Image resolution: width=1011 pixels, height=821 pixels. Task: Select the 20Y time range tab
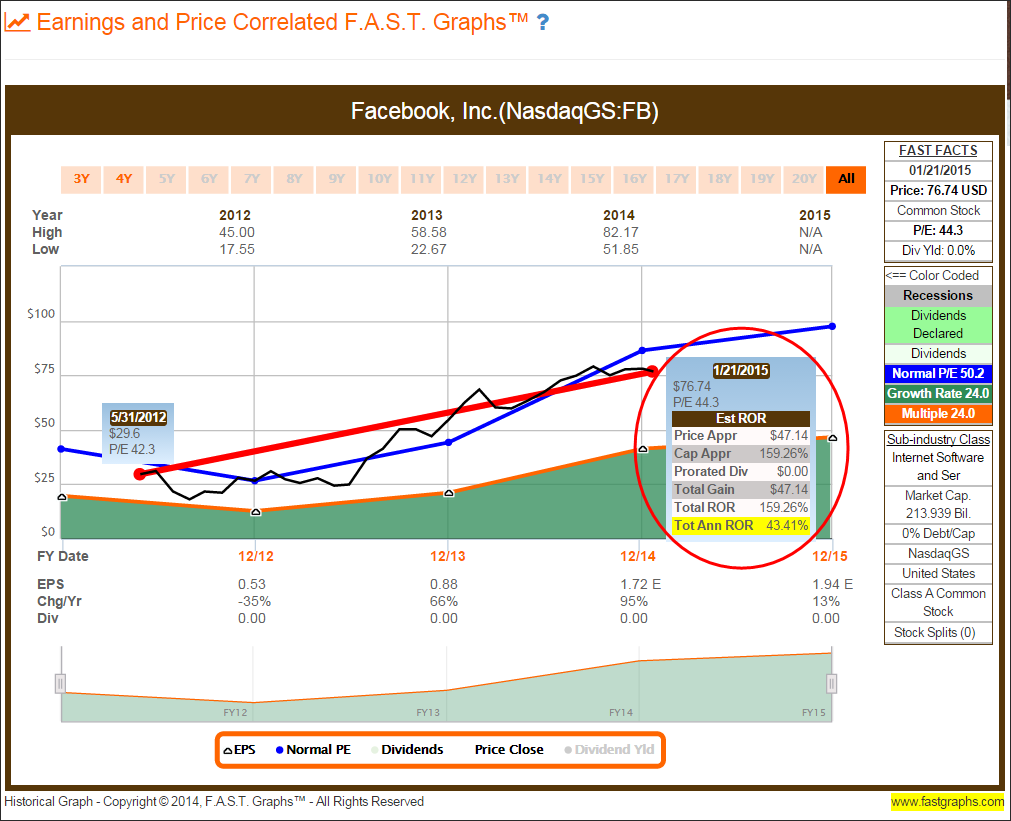[x=804, y=179]
